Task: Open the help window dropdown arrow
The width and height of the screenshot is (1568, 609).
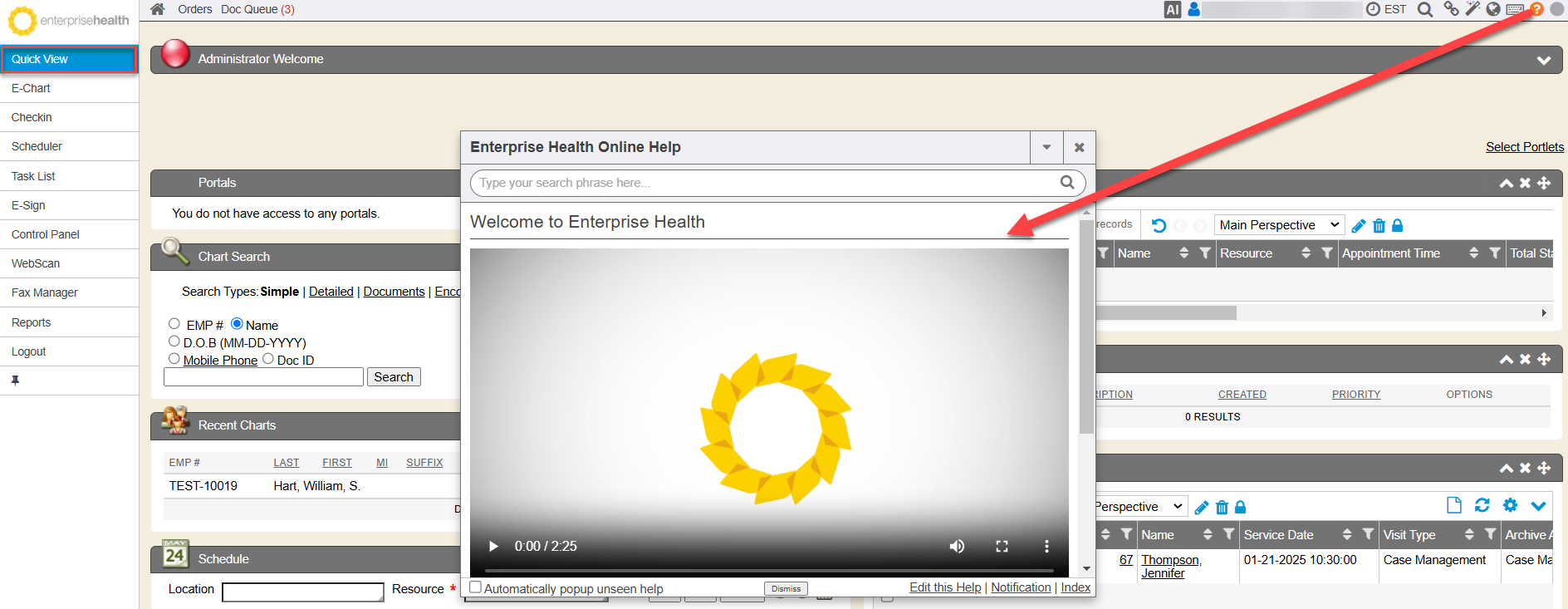Action: point(1046,148)
